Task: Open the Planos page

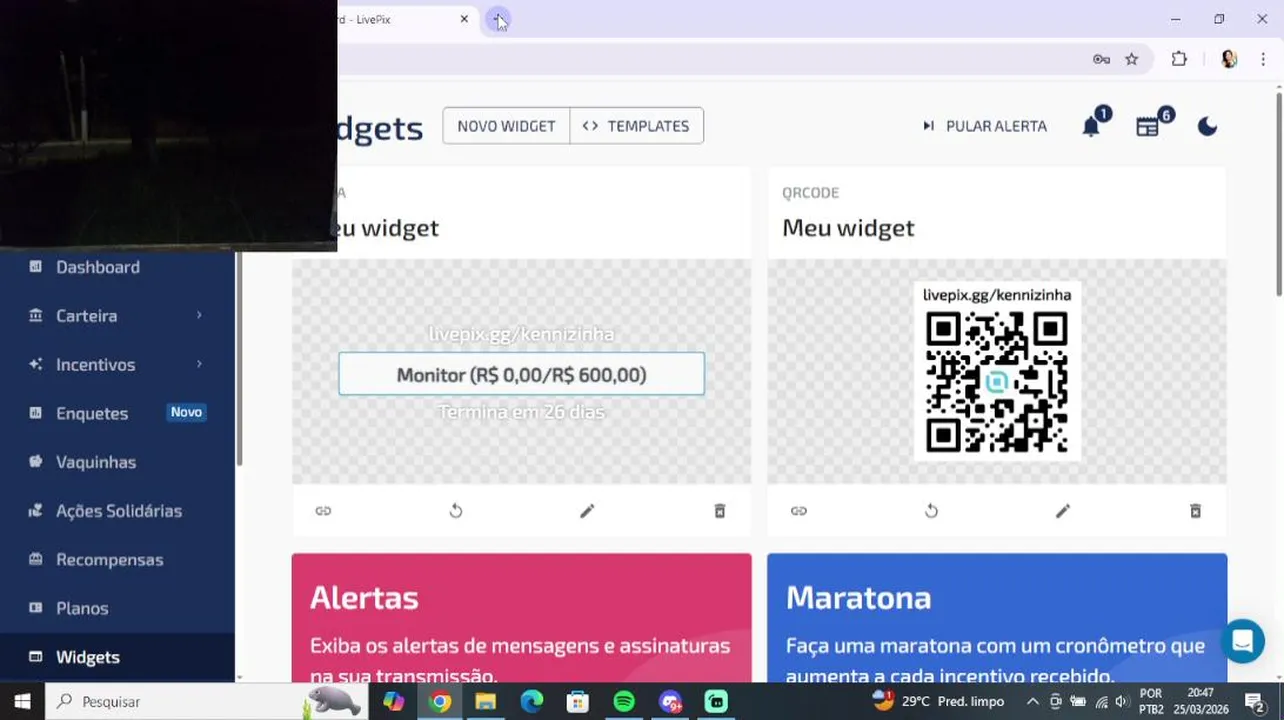Action: pos(82,608)
